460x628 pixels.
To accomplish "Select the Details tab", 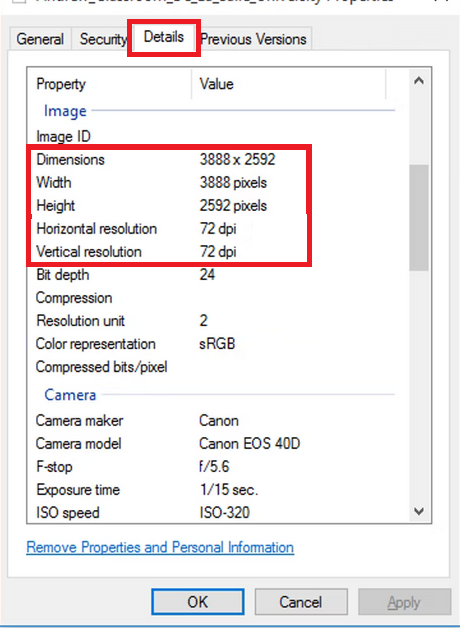I will coord(164,37).
